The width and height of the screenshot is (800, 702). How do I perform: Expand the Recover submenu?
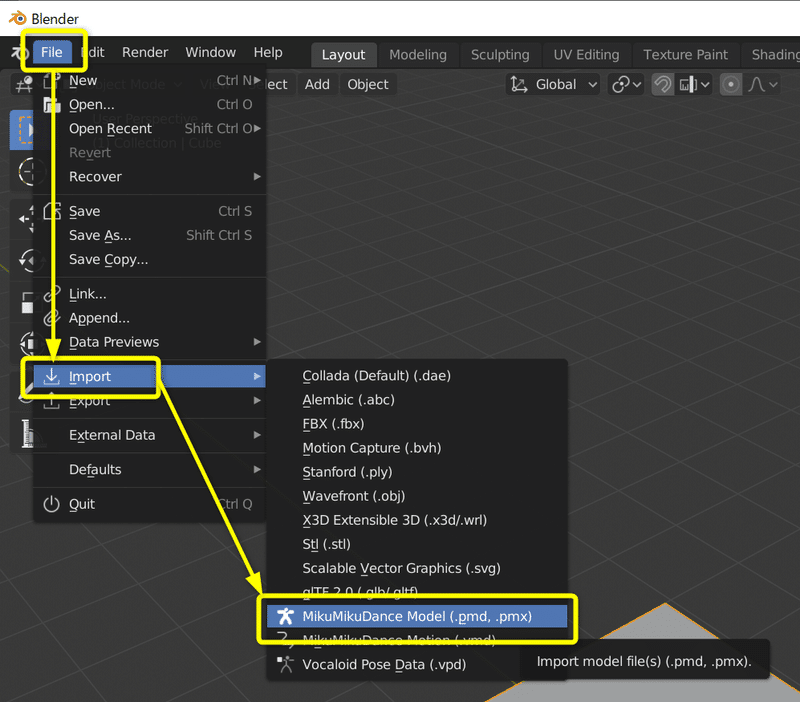(150, 177)
